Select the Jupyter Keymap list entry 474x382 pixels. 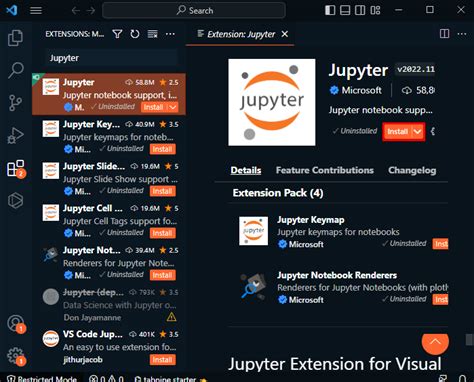(109, 136)
